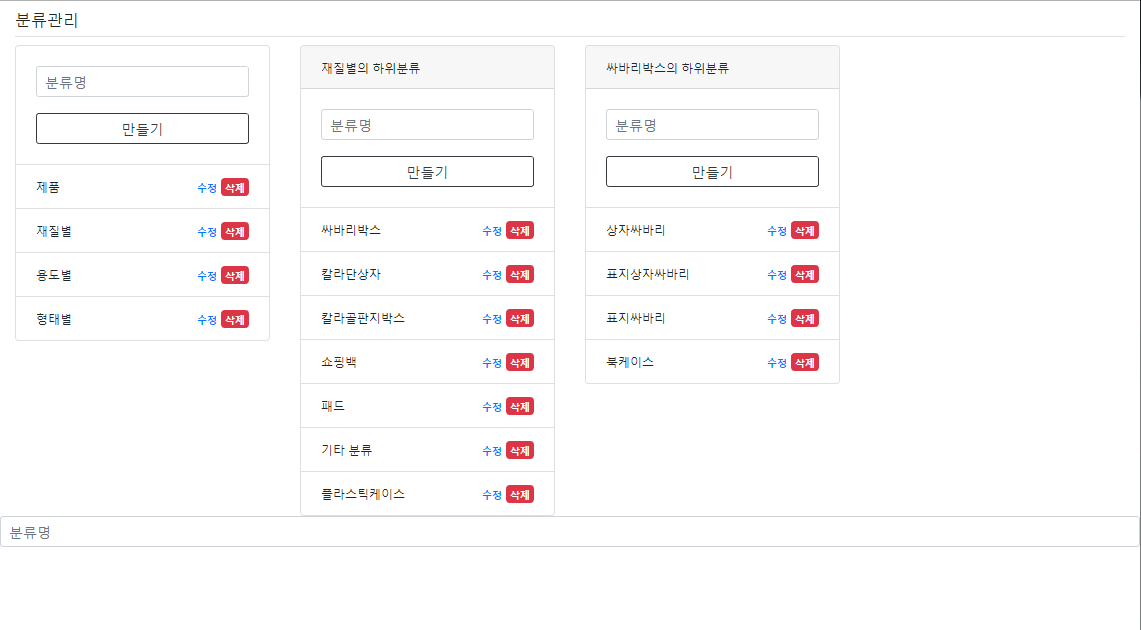Viewport: 1141px width, 630px height.
Task: Edit the 북케이스 entry
Action: pyautogui.click(x=777, y=363)
